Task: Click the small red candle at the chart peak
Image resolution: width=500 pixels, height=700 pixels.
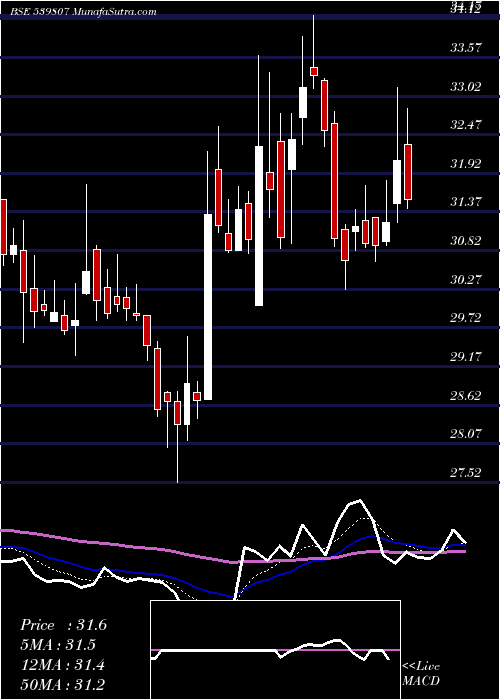Action: [314, 71]
